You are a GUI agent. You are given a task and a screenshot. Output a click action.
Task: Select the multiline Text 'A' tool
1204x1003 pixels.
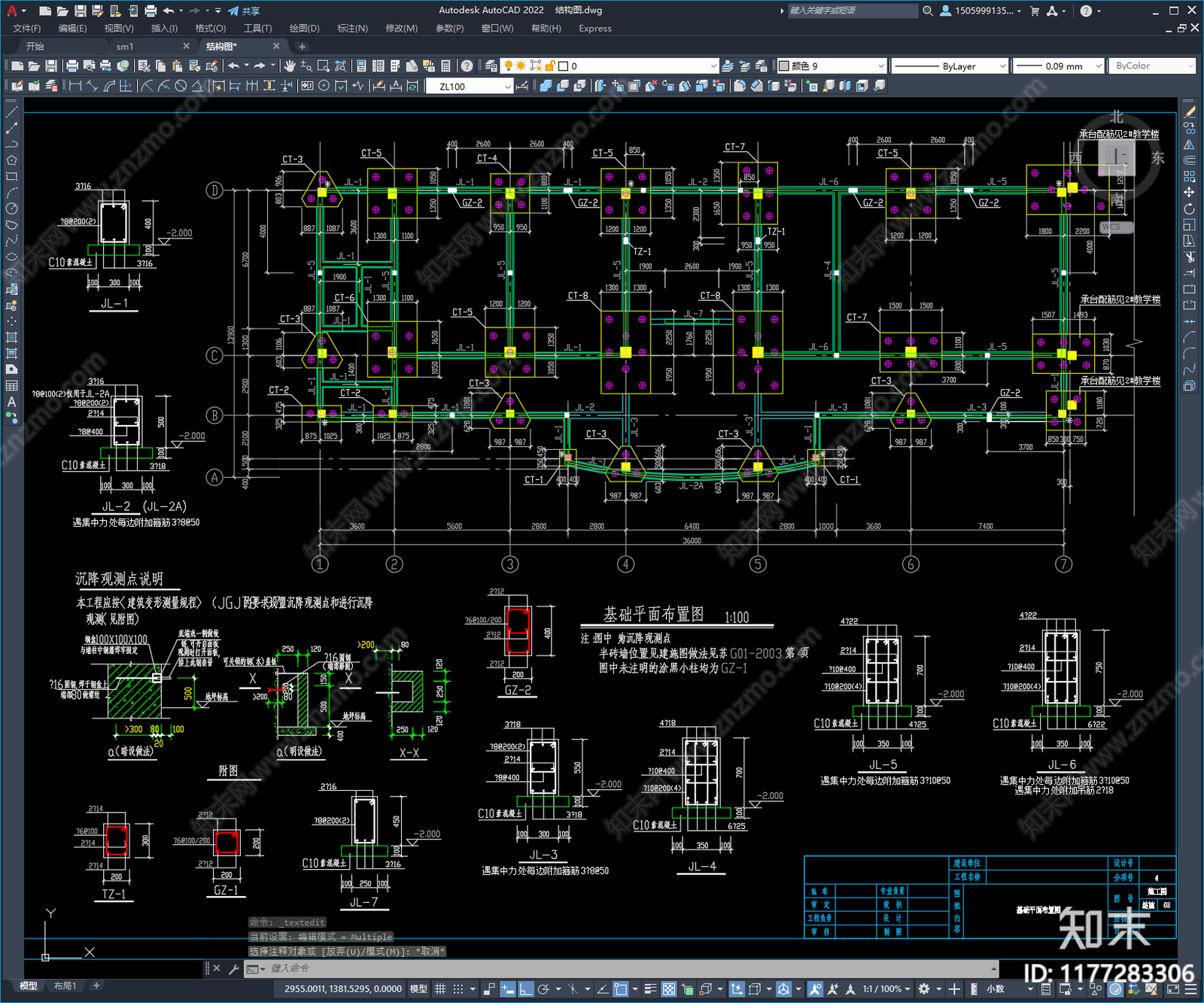[x=11, y=403]
